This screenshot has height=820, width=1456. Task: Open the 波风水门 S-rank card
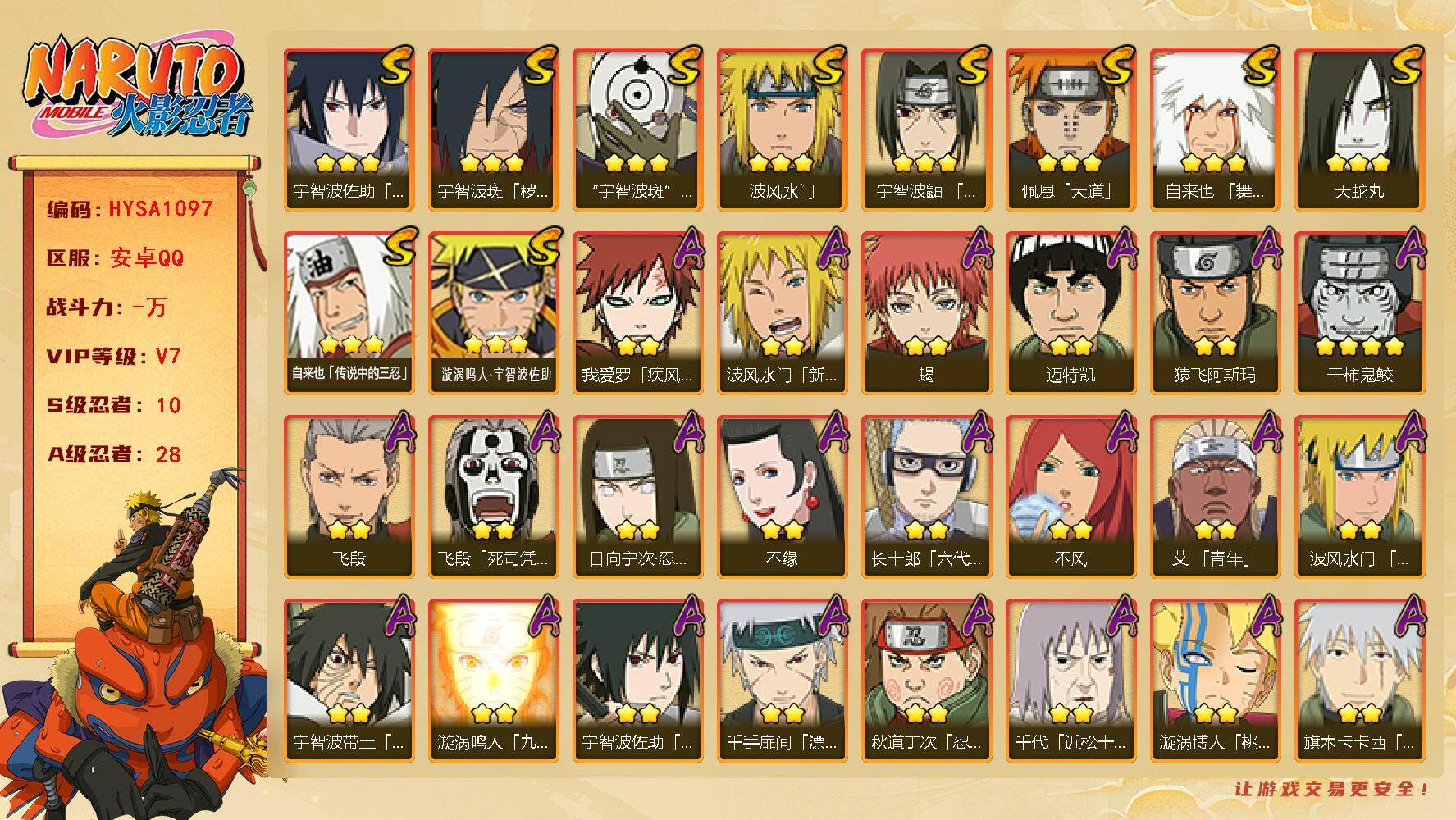tap(782, 130)
